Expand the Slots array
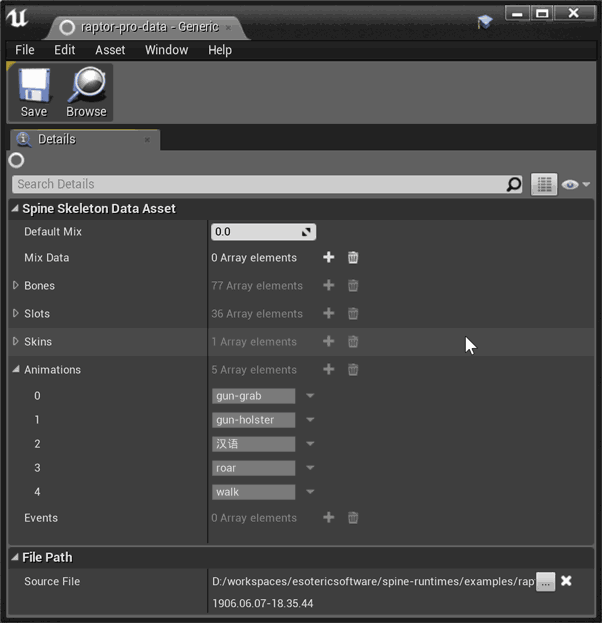602x623 pixels. click(15, 314)
